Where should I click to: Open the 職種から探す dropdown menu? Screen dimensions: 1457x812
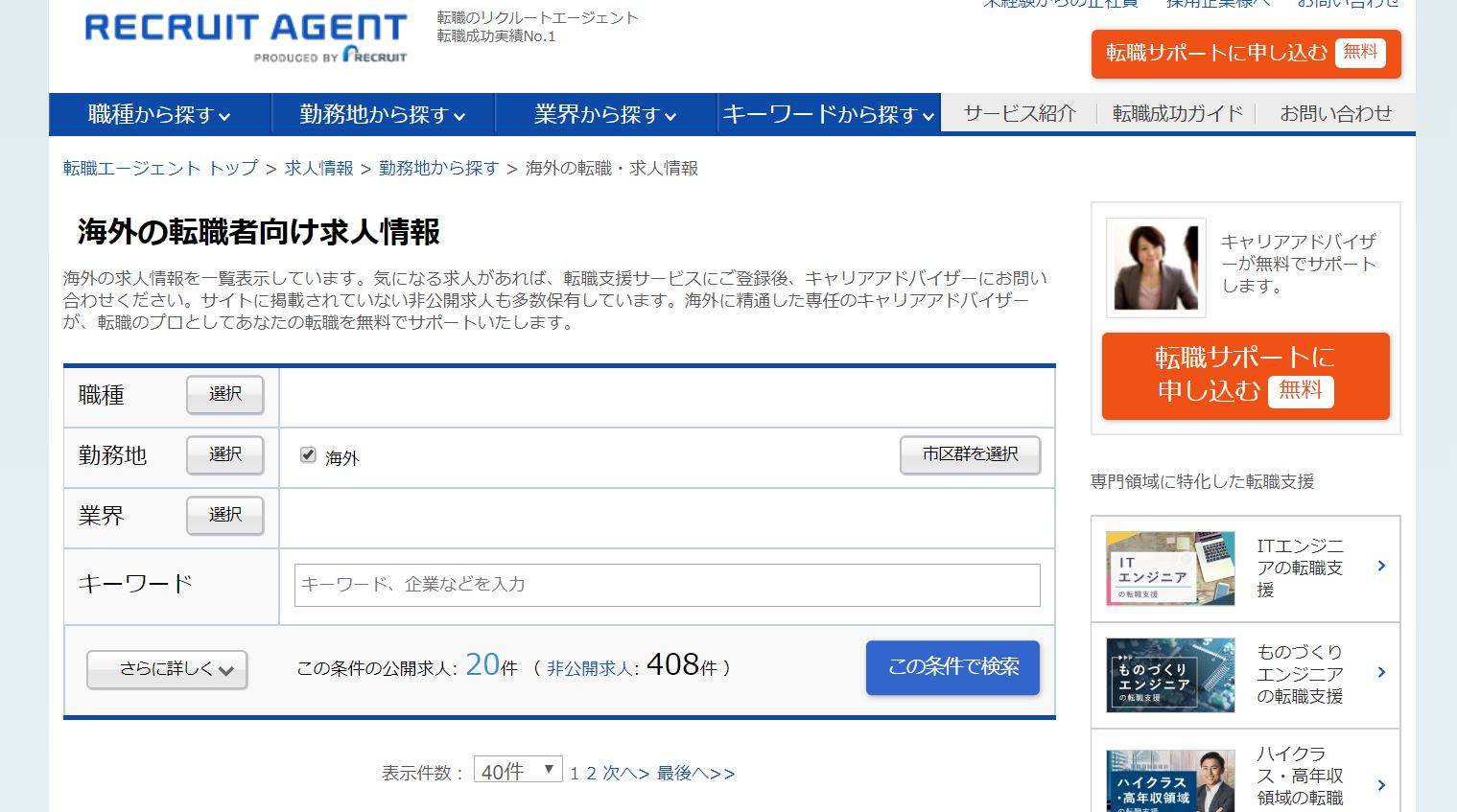coord(160,114)
